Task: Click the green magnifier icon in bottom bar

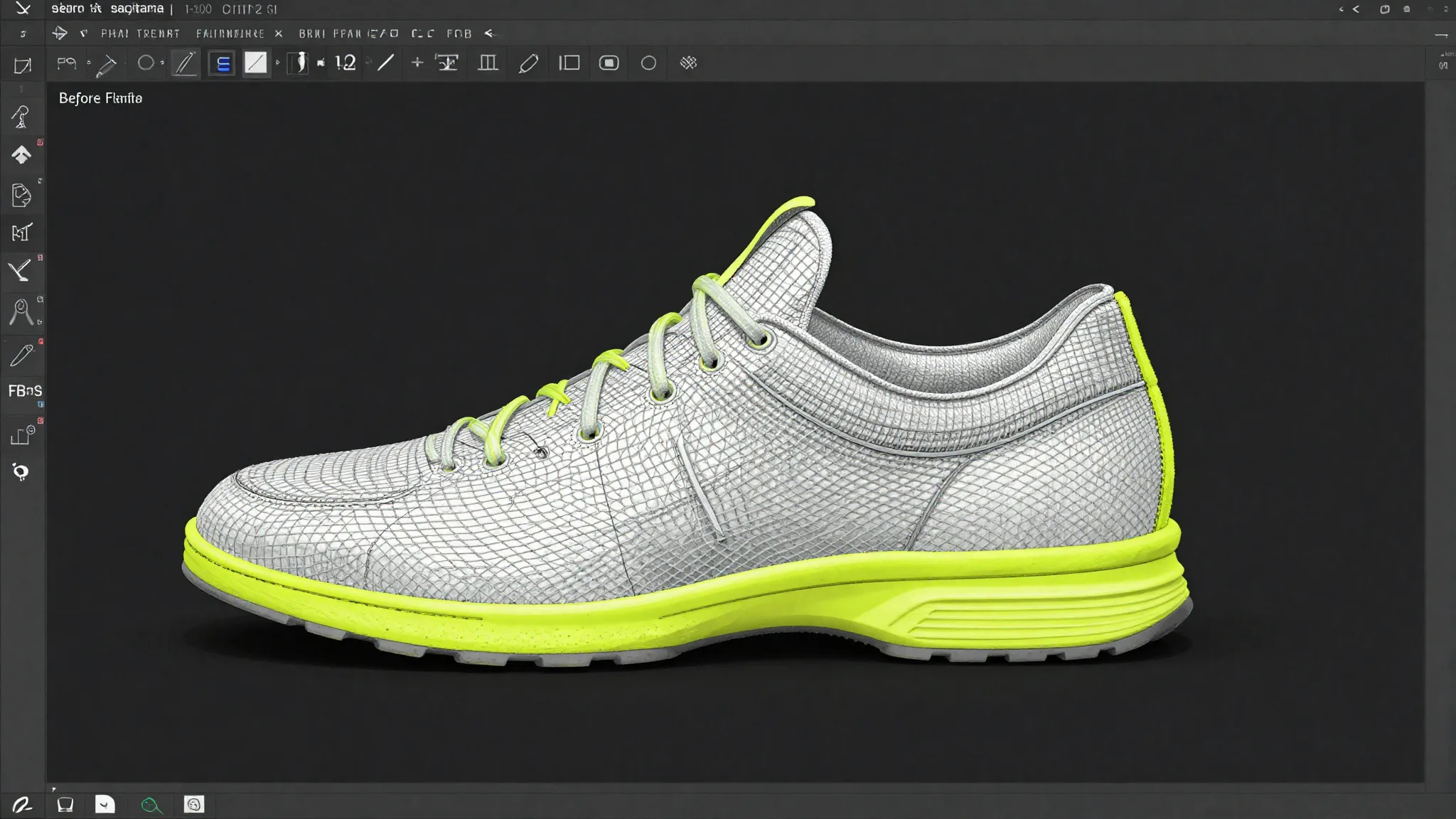Action: 151,805
